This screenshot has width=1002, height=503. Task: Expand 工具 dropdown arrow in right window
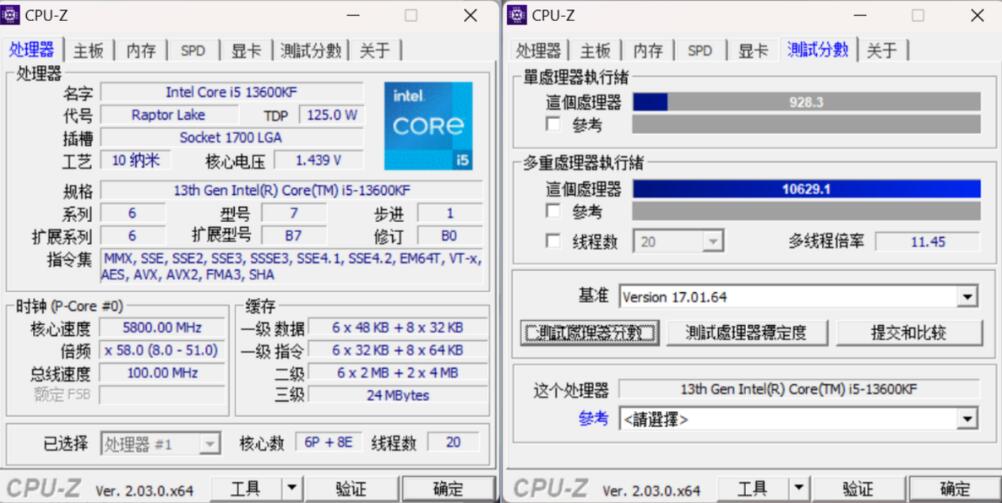point(798,488)
